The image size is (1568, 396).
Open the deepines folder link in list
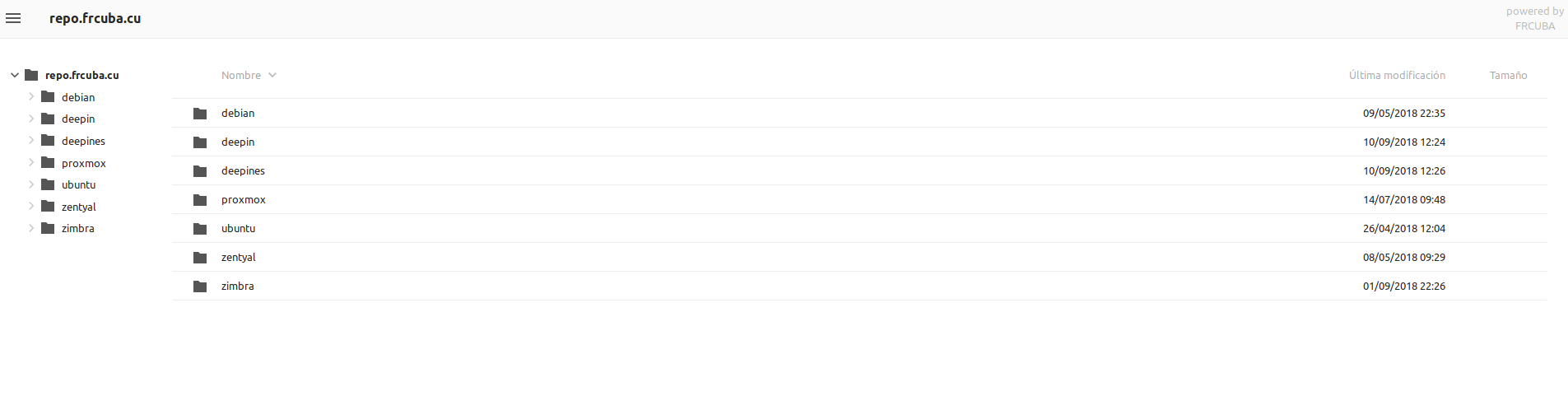click(243, 170)
